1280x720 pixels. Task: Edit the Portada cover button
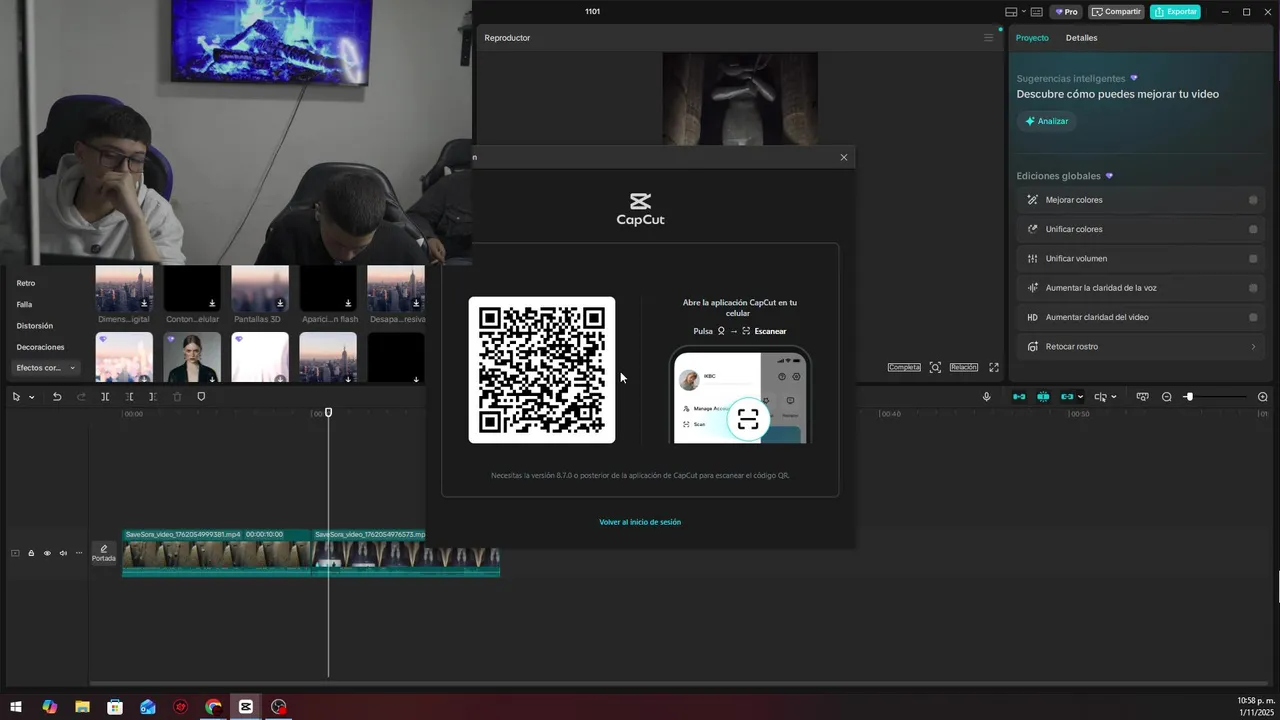[x=104, y=553]
